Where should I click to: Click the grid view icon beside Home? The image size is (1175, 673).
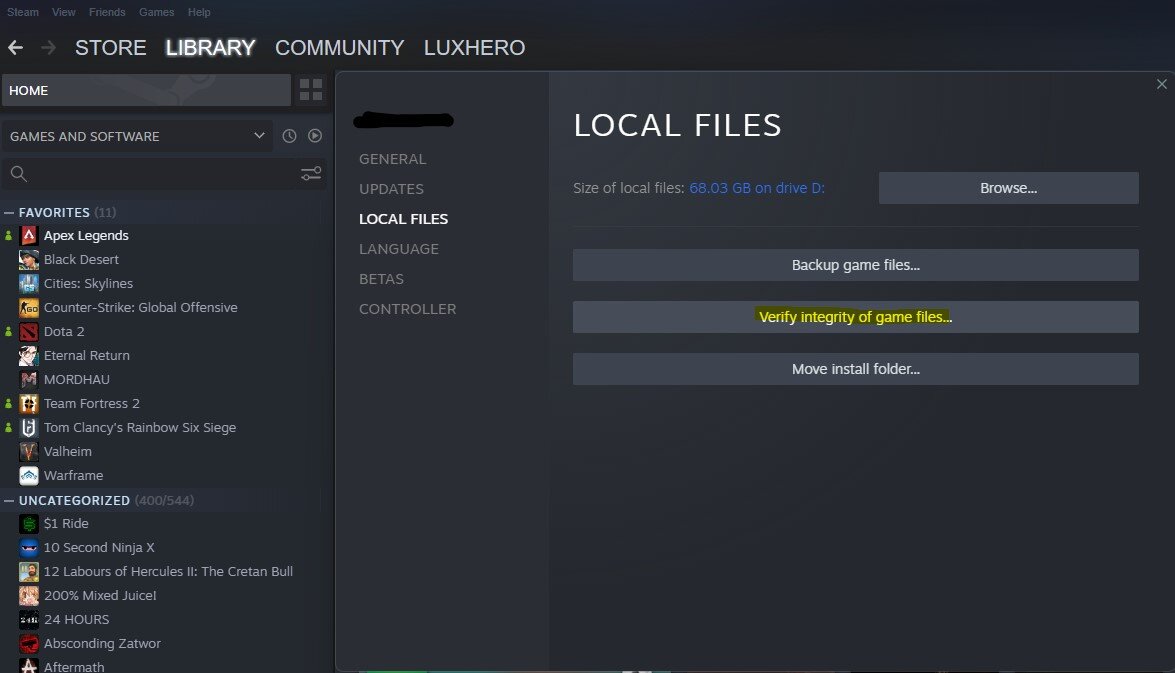click(311, 90)
